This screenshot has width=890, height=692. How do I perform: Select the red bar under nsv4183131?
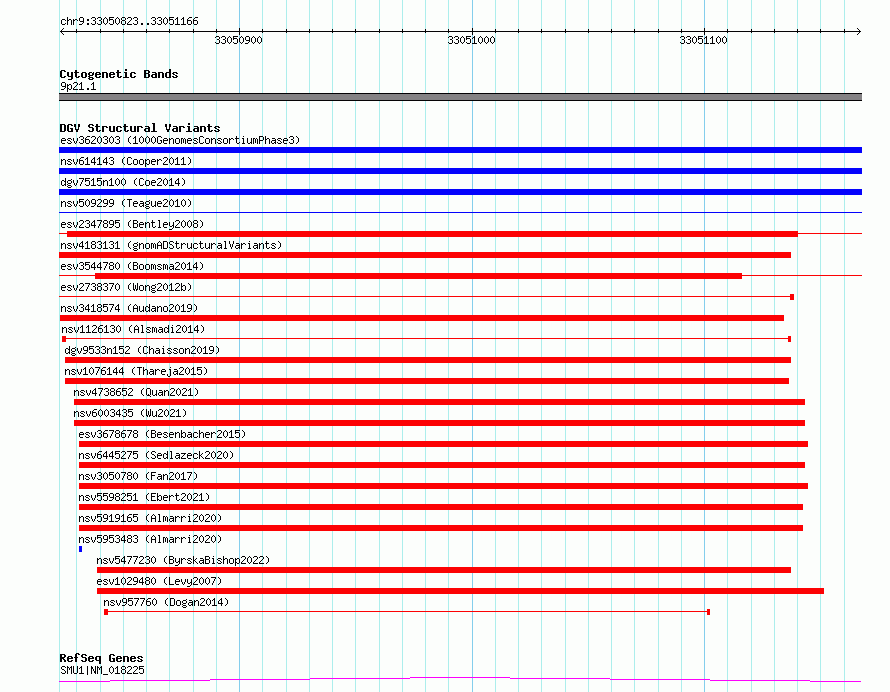(425, 255)
